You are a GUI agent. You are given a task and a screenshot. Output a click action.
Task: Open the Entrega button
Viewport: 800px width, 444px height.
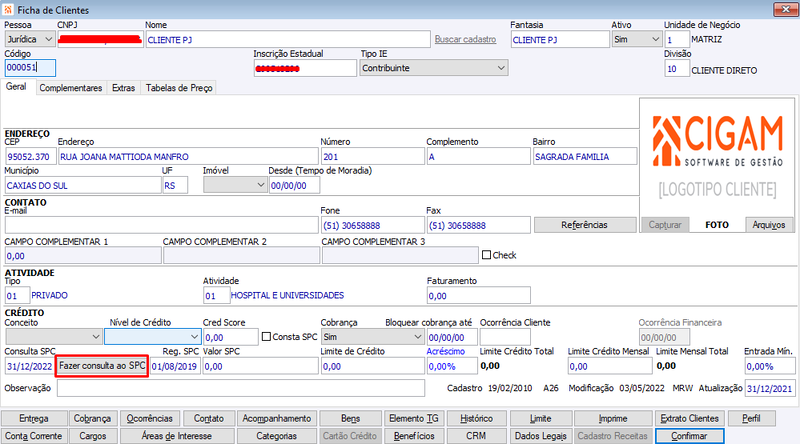click(x=34, y=418)
